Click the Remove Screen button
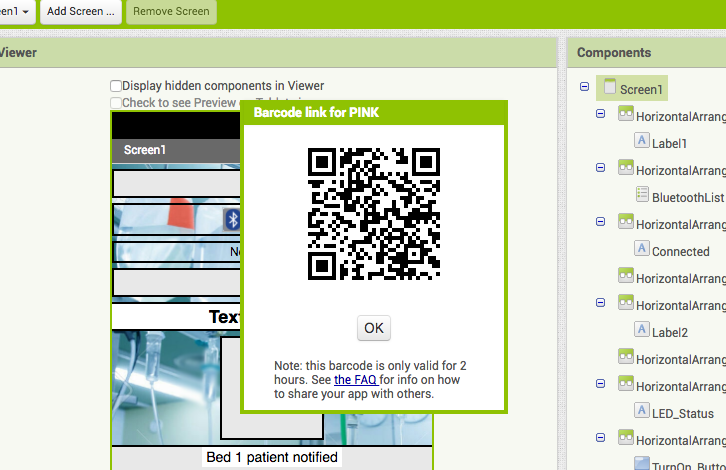This screenshot has width=726, height=470. [x=171, y=11]
